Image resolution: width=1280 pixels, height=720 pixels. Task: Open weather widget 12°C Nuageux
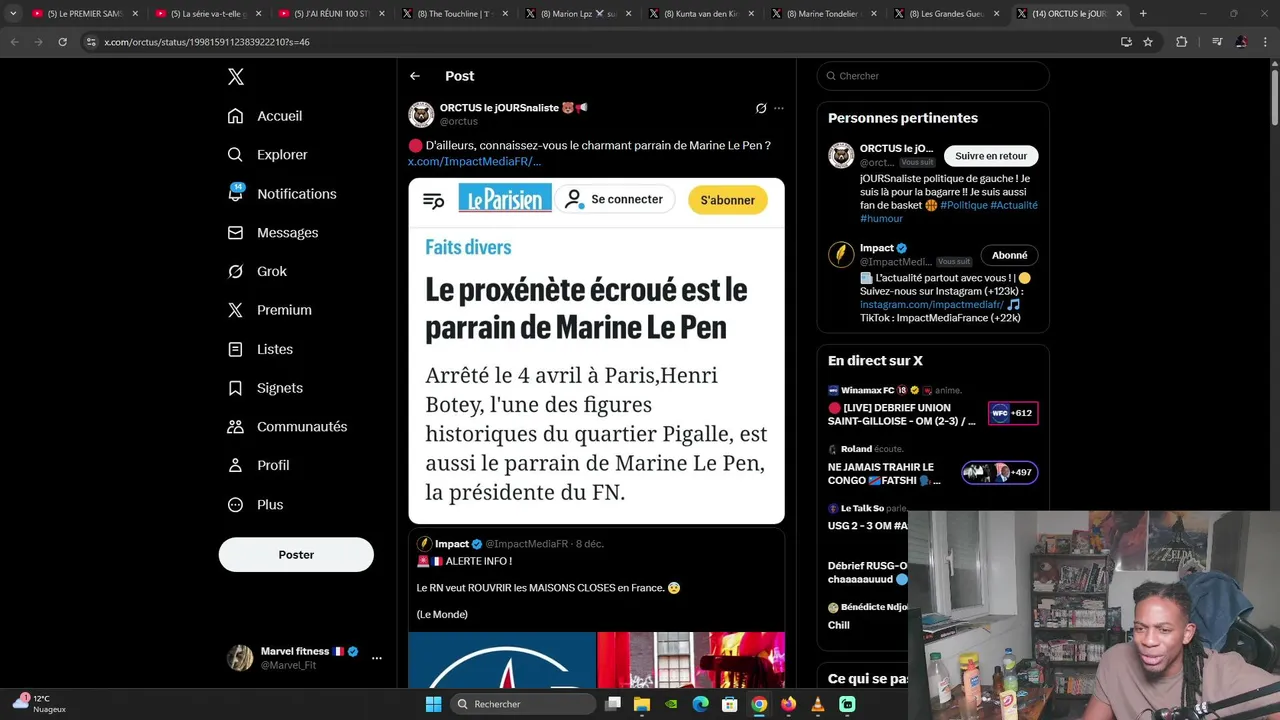[x=40, y=704]
